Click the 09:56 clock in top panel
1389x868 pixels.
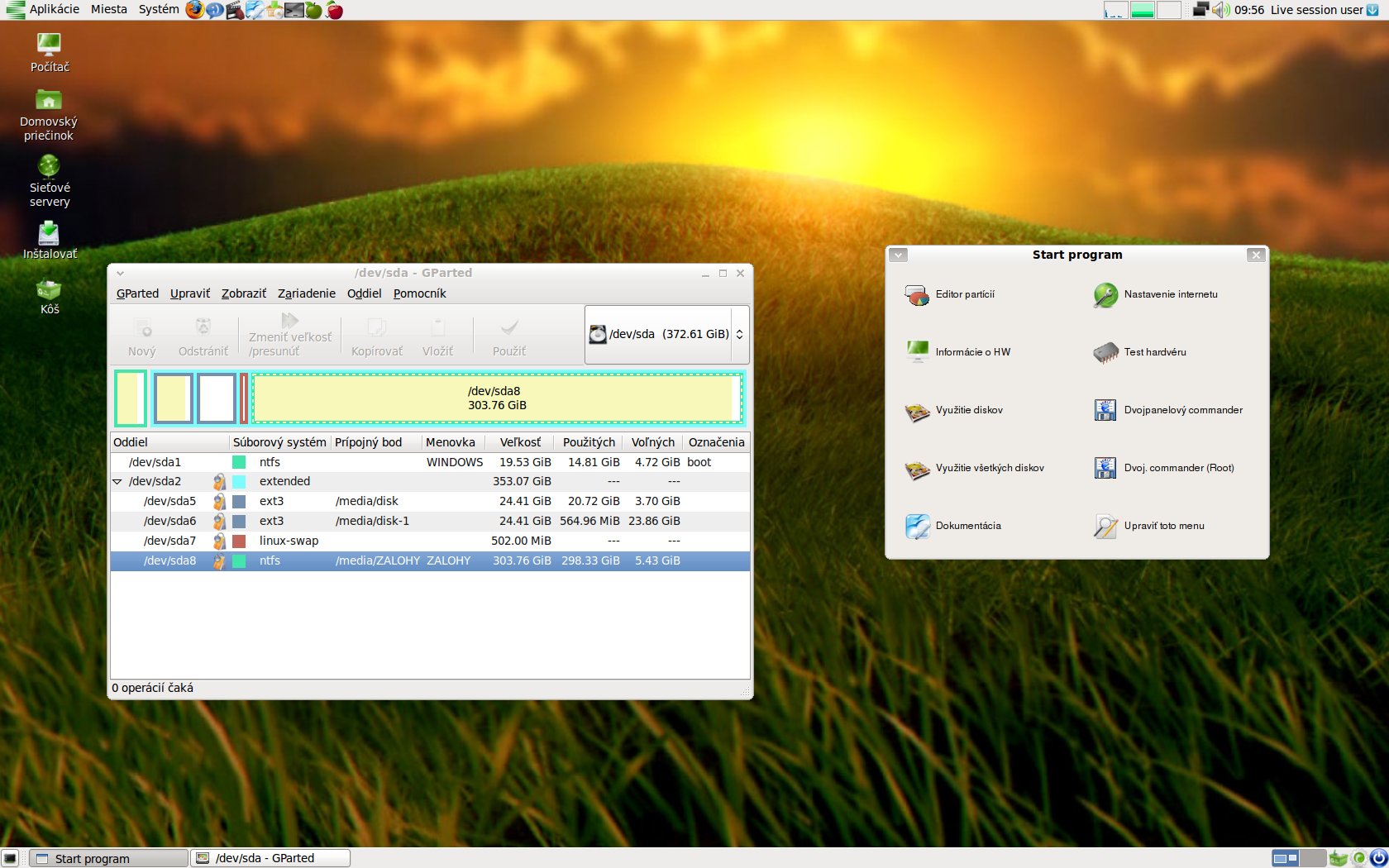tap(1249, 10)
